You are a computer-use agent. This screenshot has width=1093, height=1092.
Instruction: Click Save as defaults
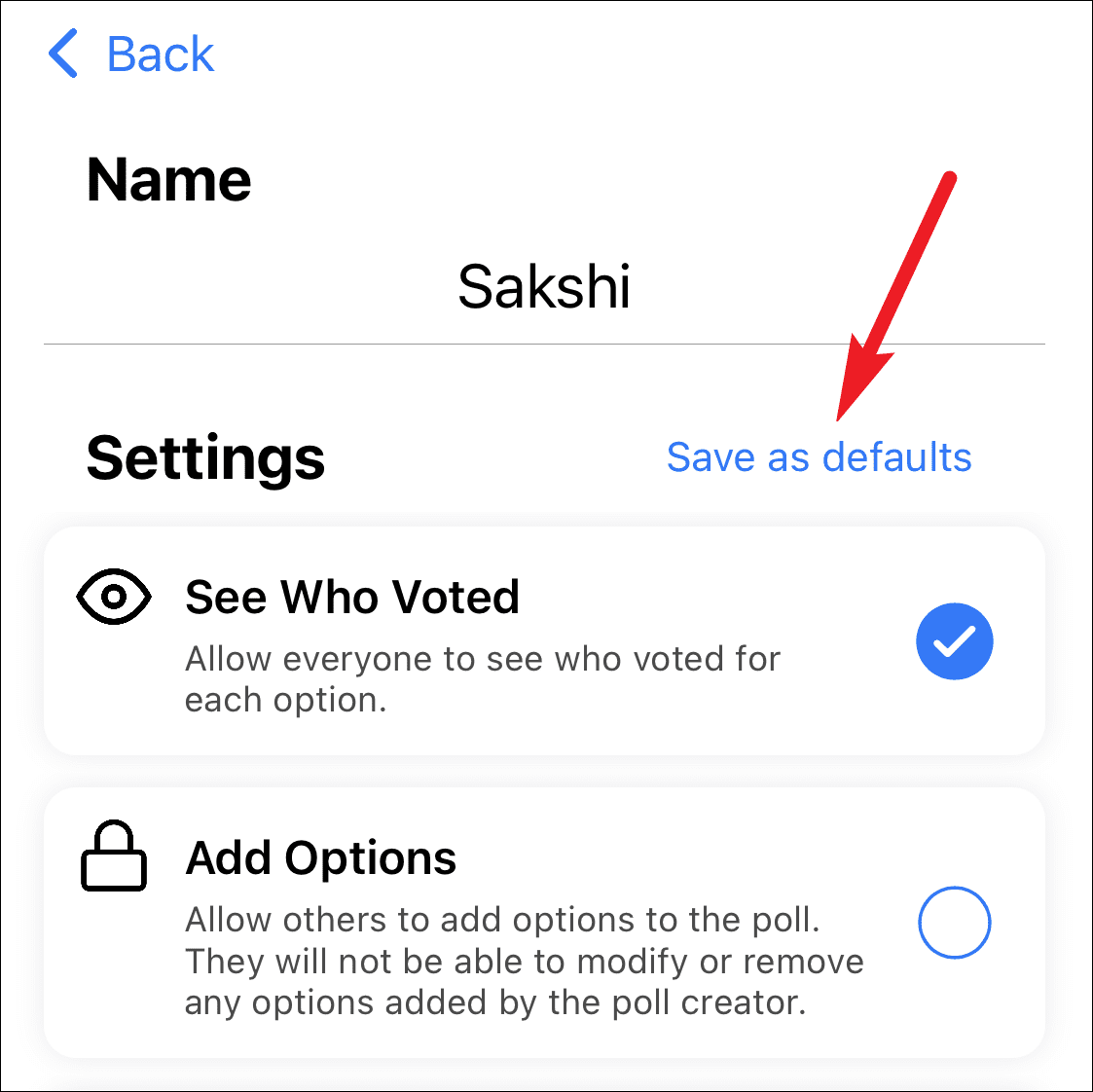pyautogui.click(x=819, y=457)
